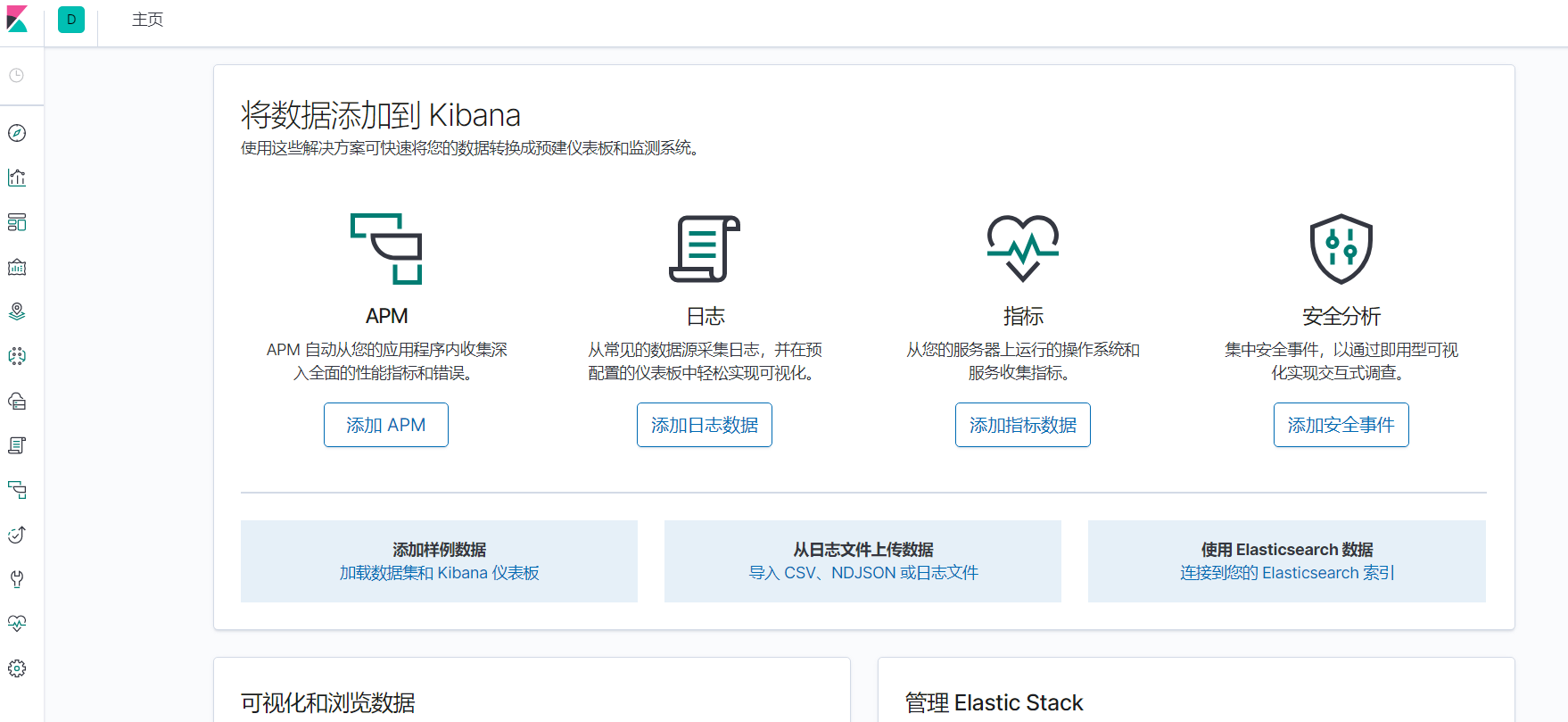This screenshot has height=722, width=1568.
Task: Click the large 指标 heartbeat icon
Action: (1023, 249)
